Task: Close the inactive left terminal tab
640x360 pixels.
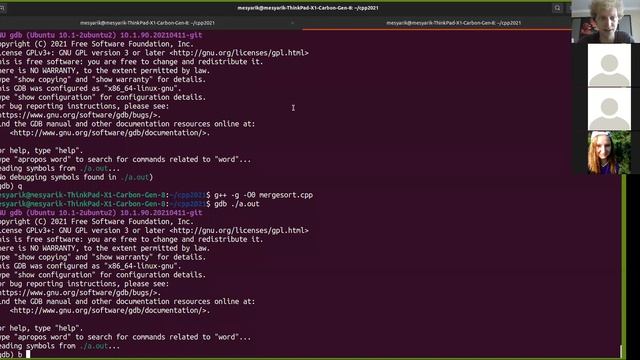Action: [x=292, y=23]
